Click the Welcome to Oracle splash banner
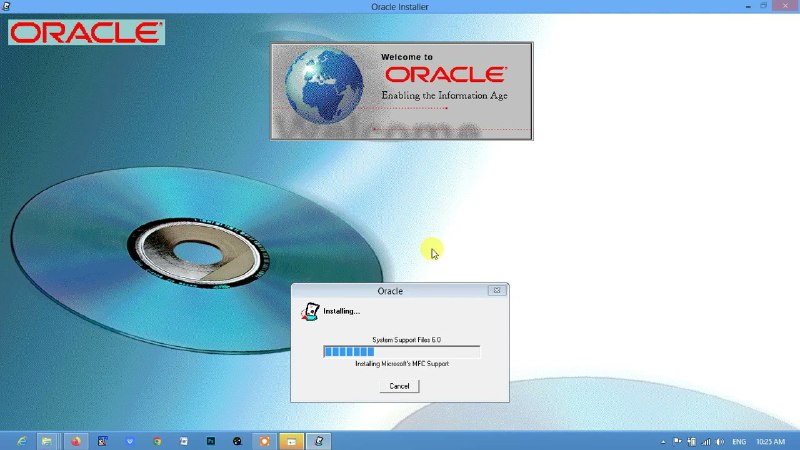 coord(402,91)
